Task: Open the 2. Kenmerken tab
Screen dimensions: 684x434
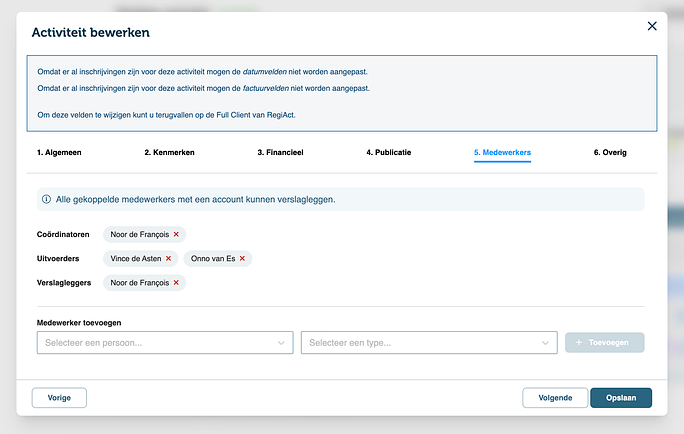Action: [x=169, y=153]
